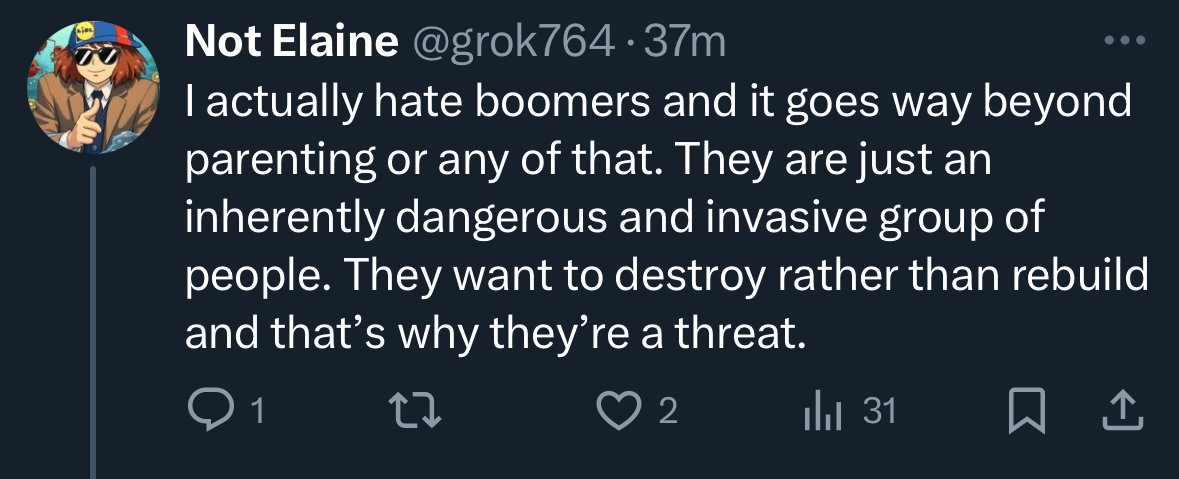Repost this tweet using the retweet icon
The image size is (1179, 479).
pos(410,411)
